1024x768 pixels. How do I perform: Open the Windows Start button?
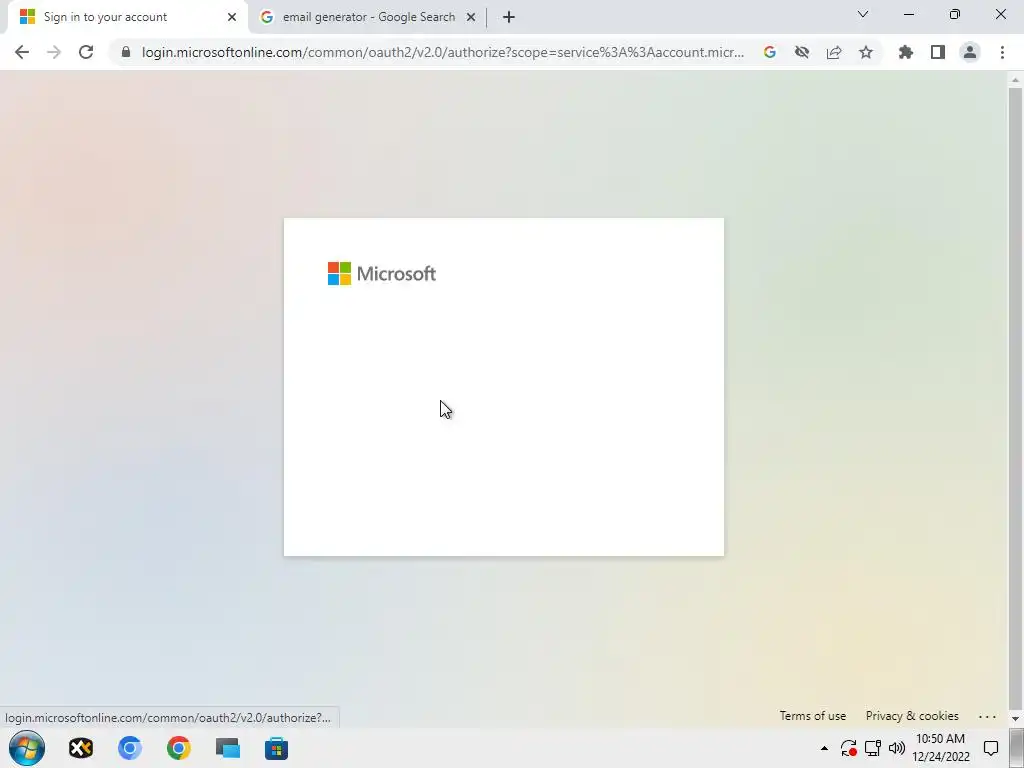pyautogui.click(x=27, y=748)
